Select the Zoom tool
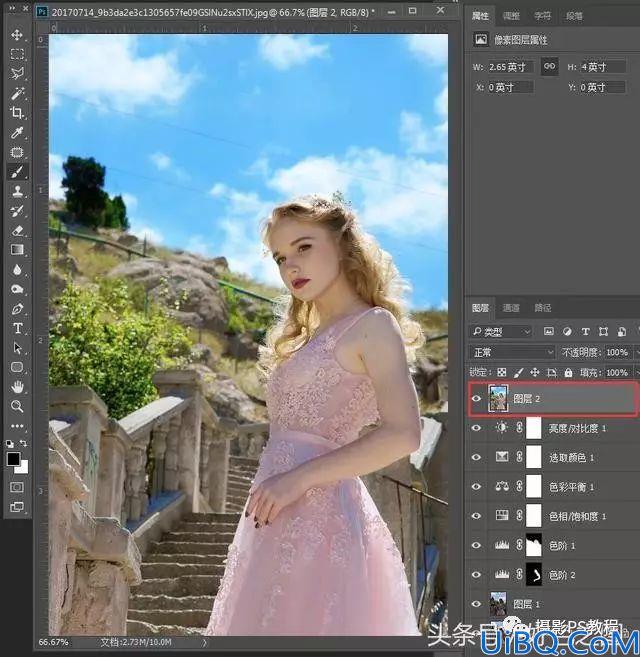The width and height of the screenshot is (640, 657). point(17,406)
